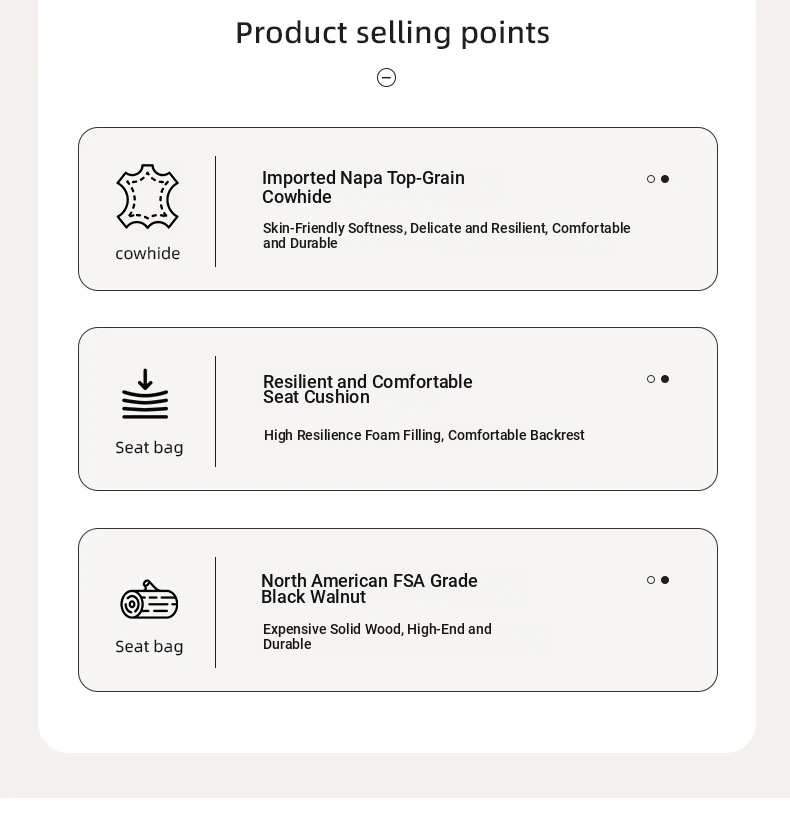The width and height of the screenshot is (790, 821).
Task: Select the filled dot on the seat cushion card
Action: click(665, 379)
